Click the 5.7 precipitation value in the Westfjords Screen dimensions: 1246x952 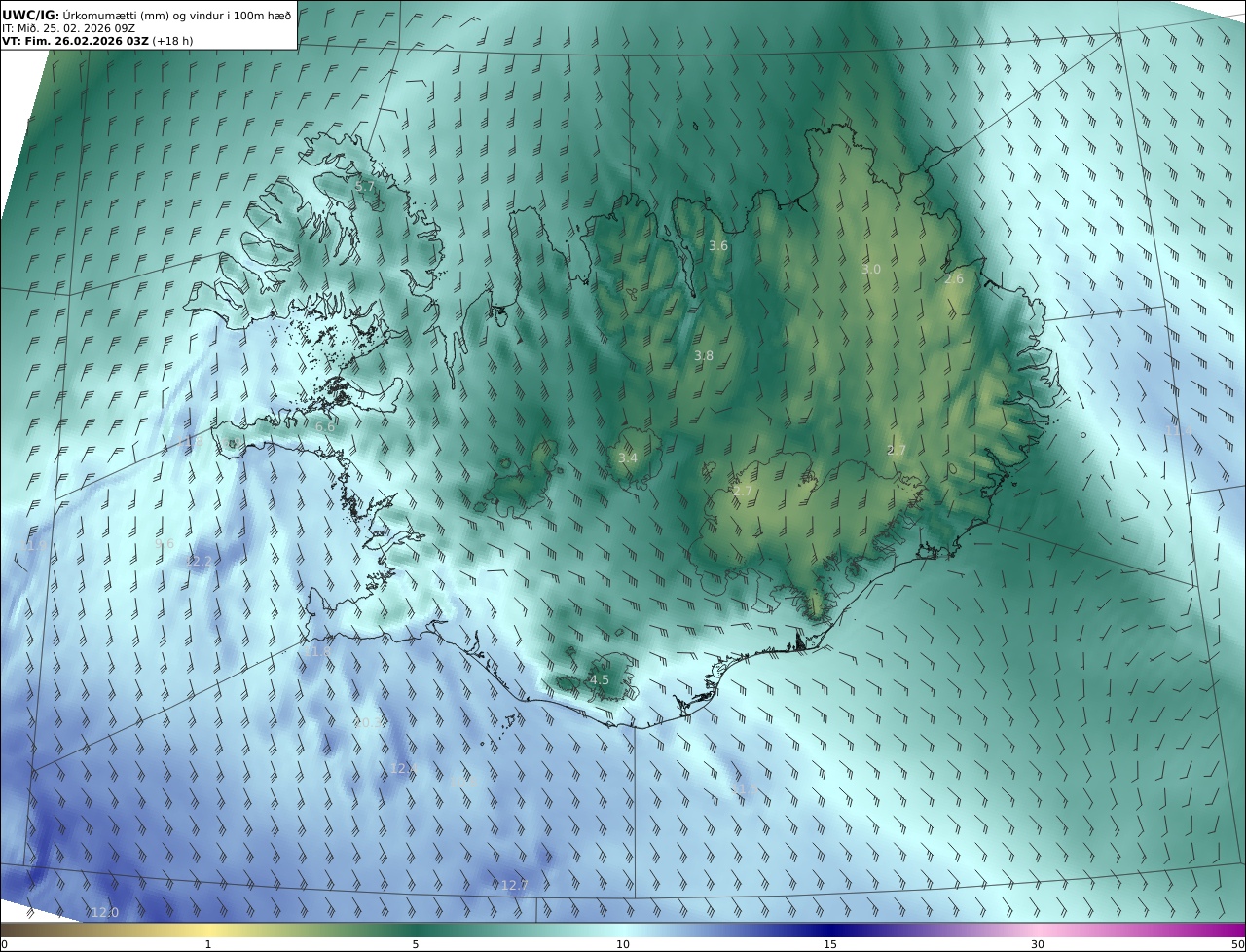coord(364,186)
